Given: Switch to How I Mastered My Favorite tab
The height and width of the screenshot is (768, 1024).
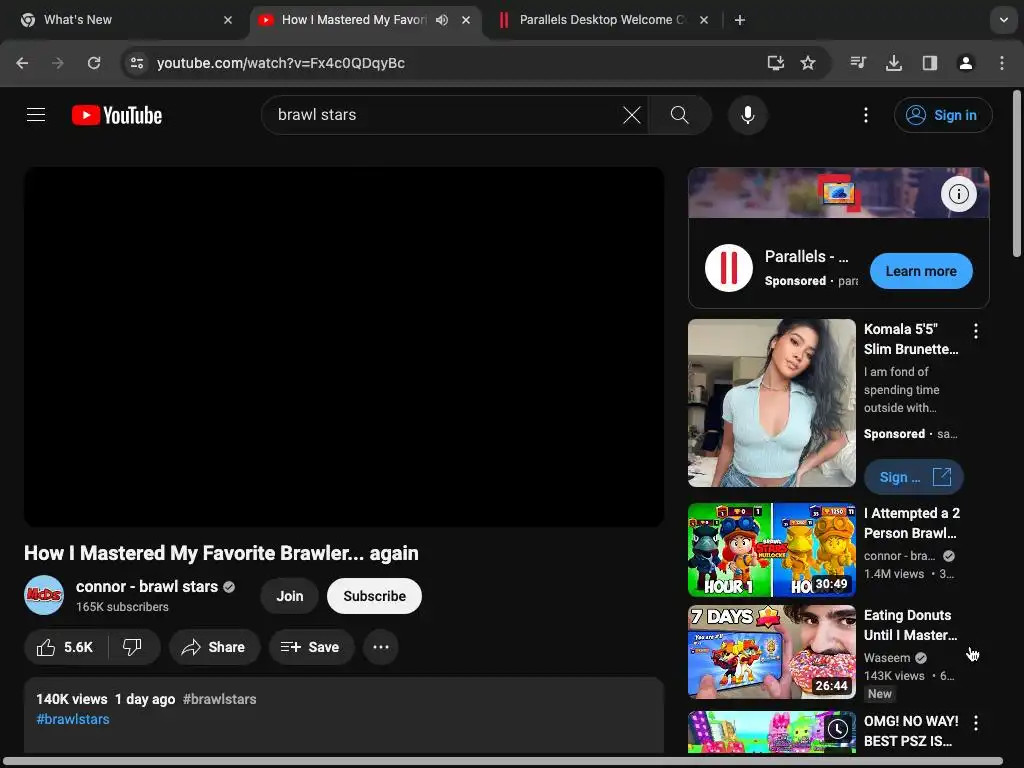Looking at the screenshot, I should pos(353,20).
